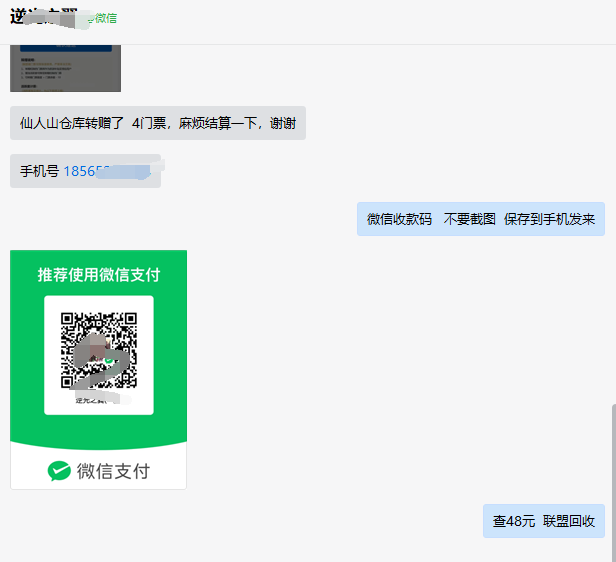Click the WeChat Pay logo icon
The height and width of the screenshot is (562, 616).
tap(59, 471)
